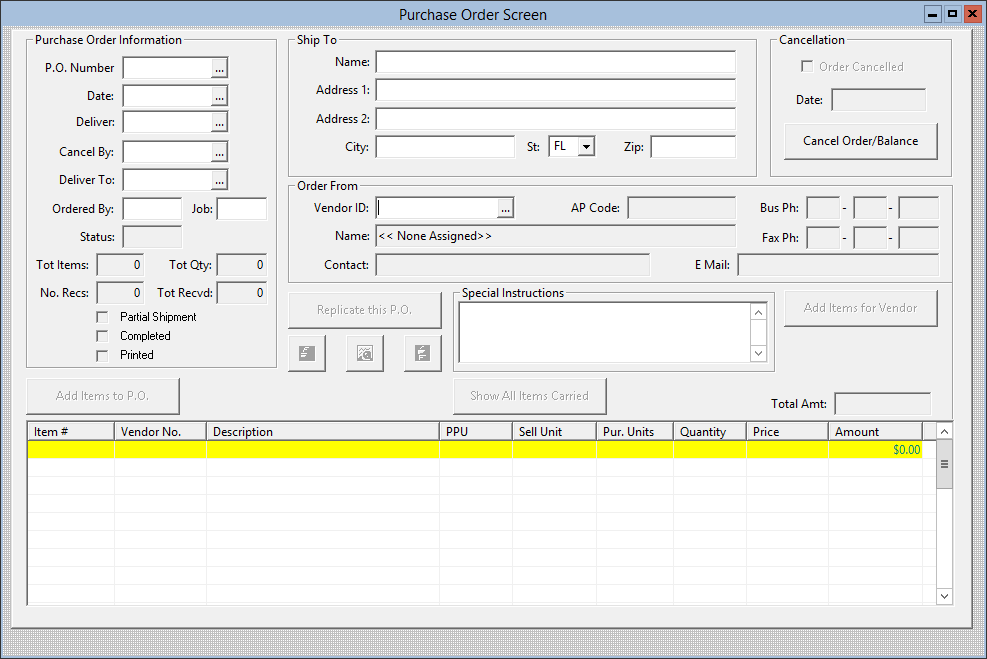Image resolution: width=987 pixels, height=659 pixels.
Task: Open the Deliver date ellipsis button
Action: coord(219,122)
